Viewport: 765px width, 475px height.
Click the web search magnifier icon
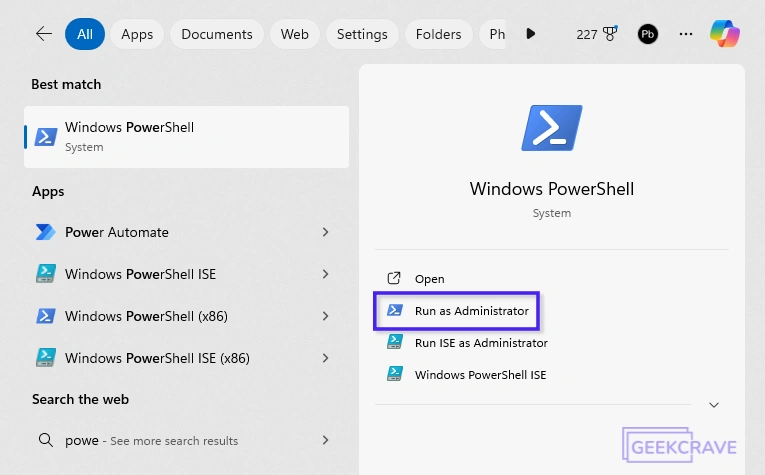click(46, 440)
